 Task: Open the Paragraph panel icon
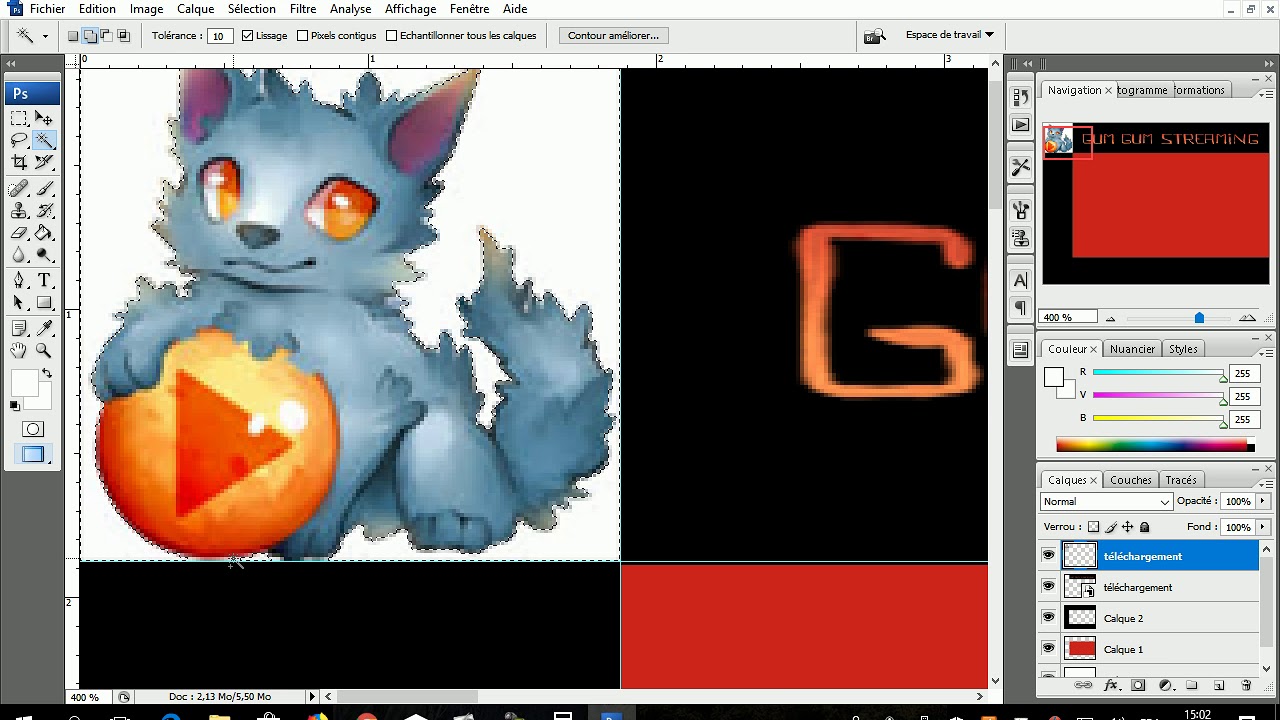1020,307
